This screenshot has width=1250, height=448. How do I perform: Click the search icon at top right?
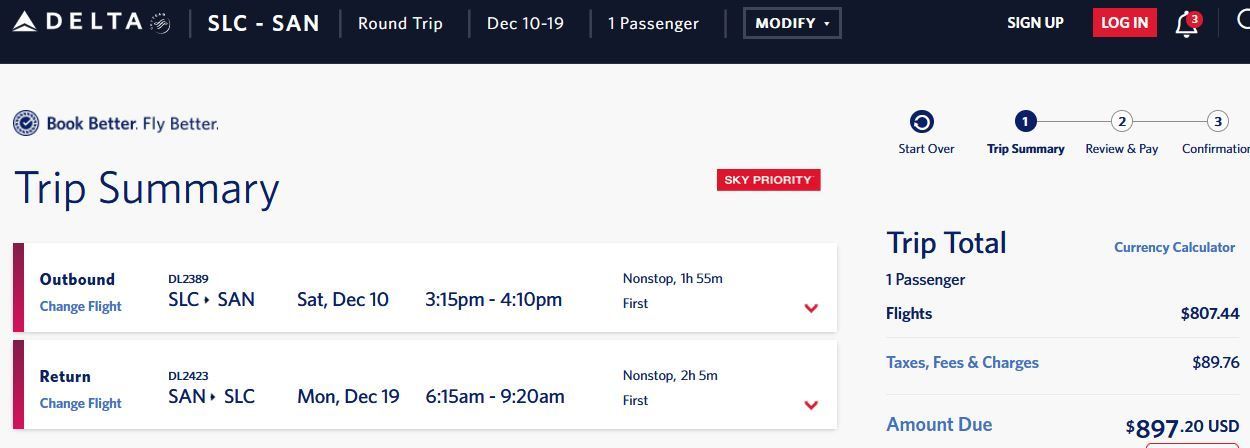tap(1242, 22)
